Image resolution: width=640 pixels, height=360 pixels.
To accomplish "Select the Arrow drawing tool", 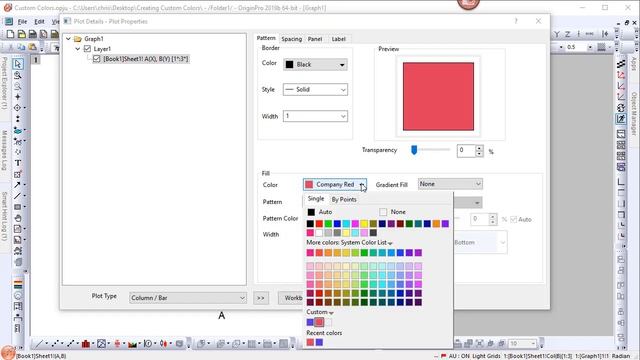I will (18, 185).
